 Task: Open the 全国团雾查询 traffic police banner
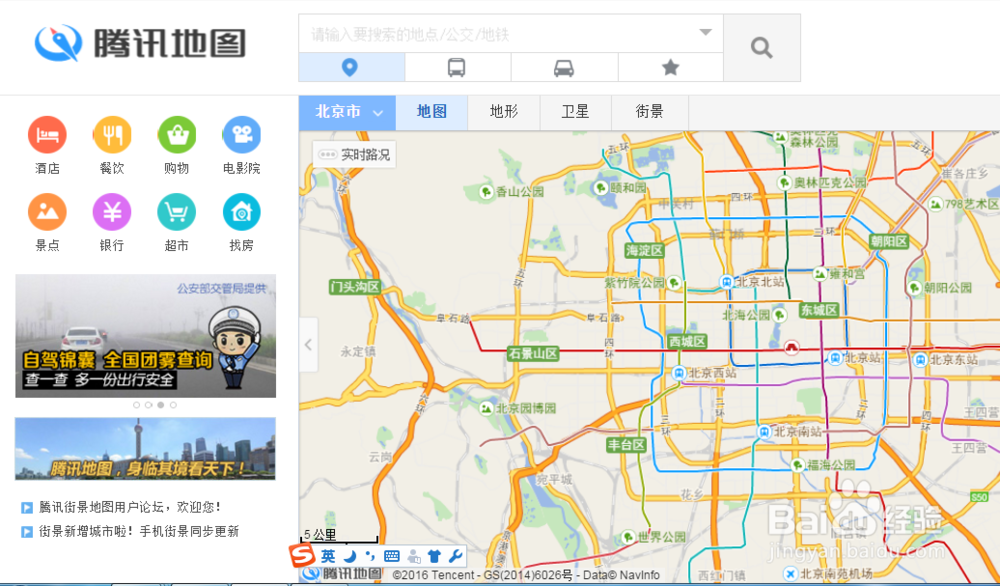(x=145, y=336)
